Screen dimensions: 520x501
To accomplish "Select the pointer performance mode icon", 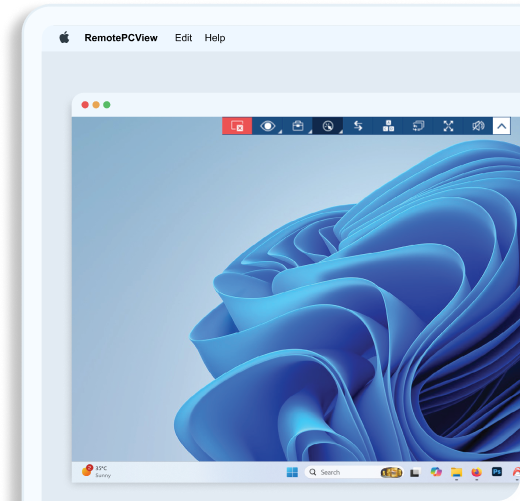I will [328, 126].
